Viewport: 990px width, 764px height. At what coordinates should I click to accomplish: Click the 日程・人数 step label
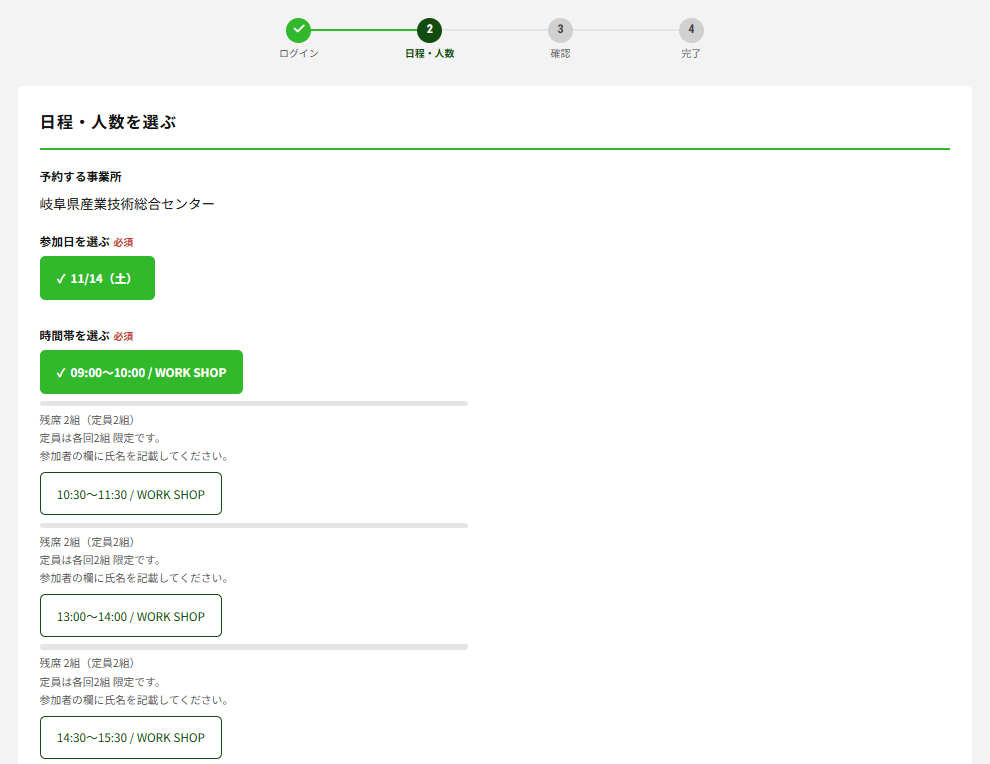tap(429, 54)
